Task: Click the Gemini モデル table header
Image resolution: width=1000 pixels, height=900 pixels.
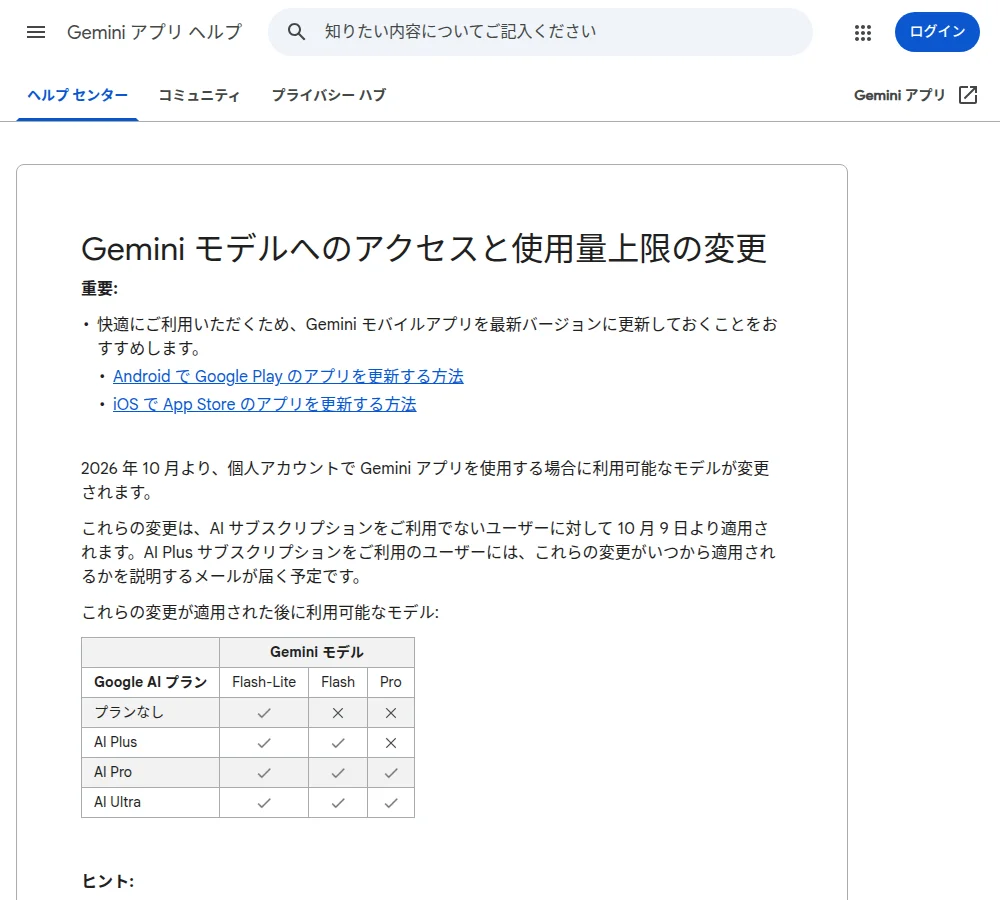Action: pos(317,652)
